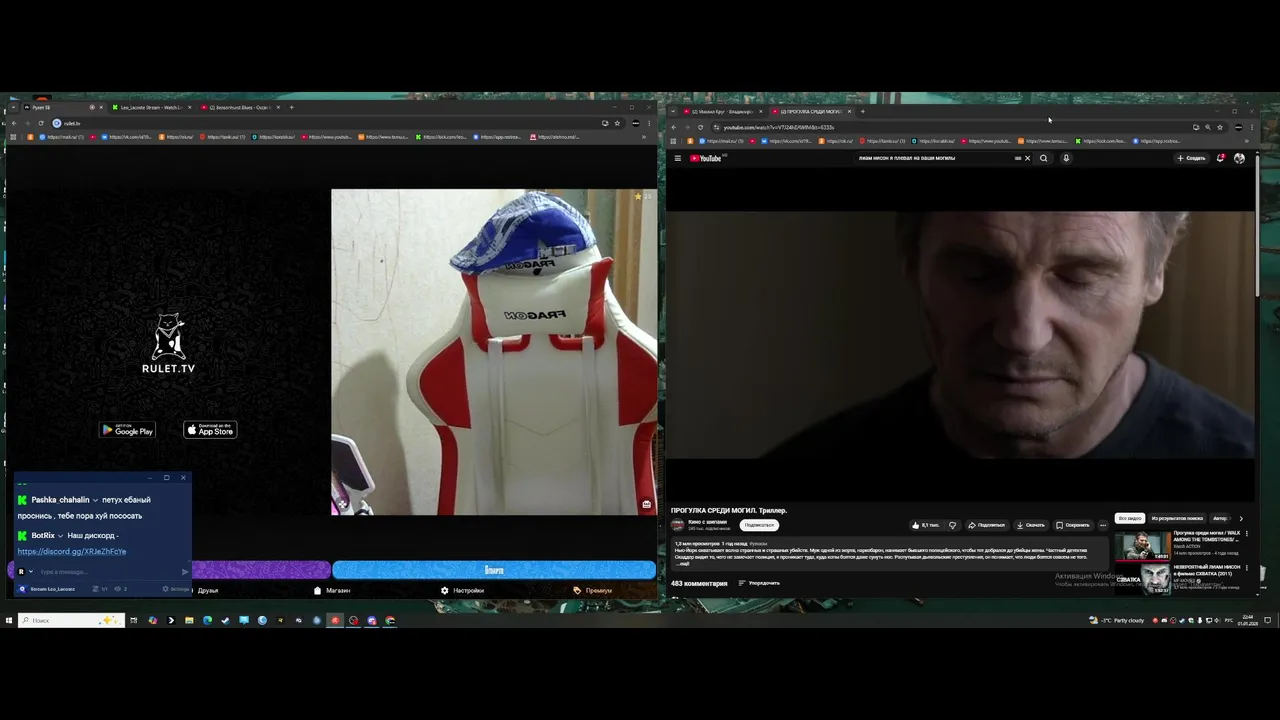Open YouTube notifications bell
1280x720 pixels.
pos(1220,158)
